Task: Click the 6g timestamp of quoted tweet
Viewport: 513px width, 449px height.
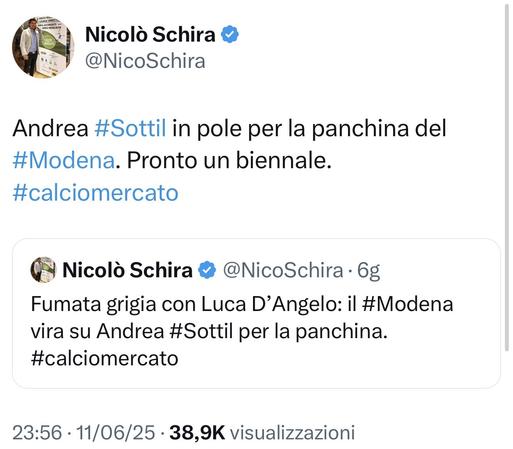Action: [x=369, y=271]
